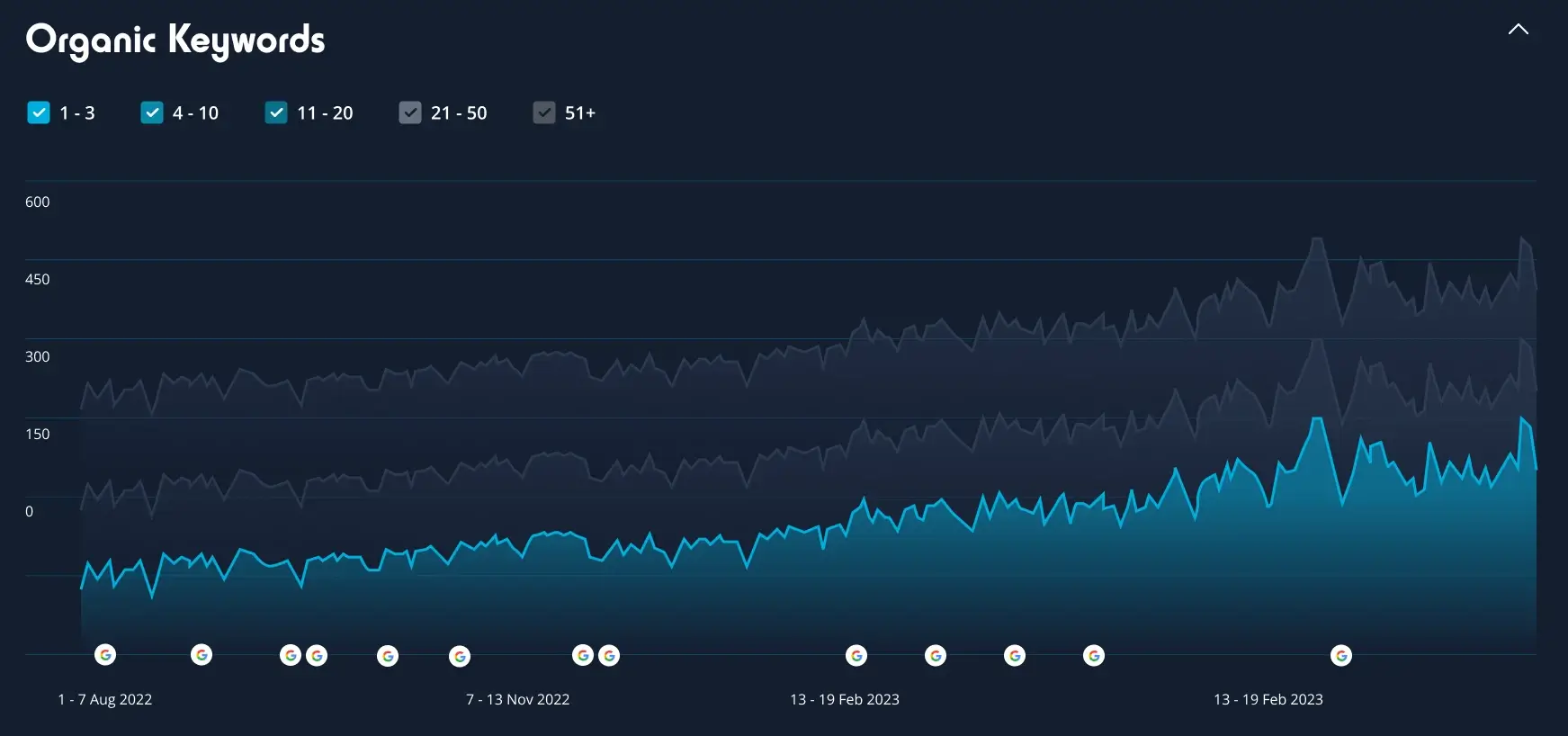Toggle the 4 - 10 ranking checkbox
This screenshot has width=1568, height=736.
(x=152, y=112)
